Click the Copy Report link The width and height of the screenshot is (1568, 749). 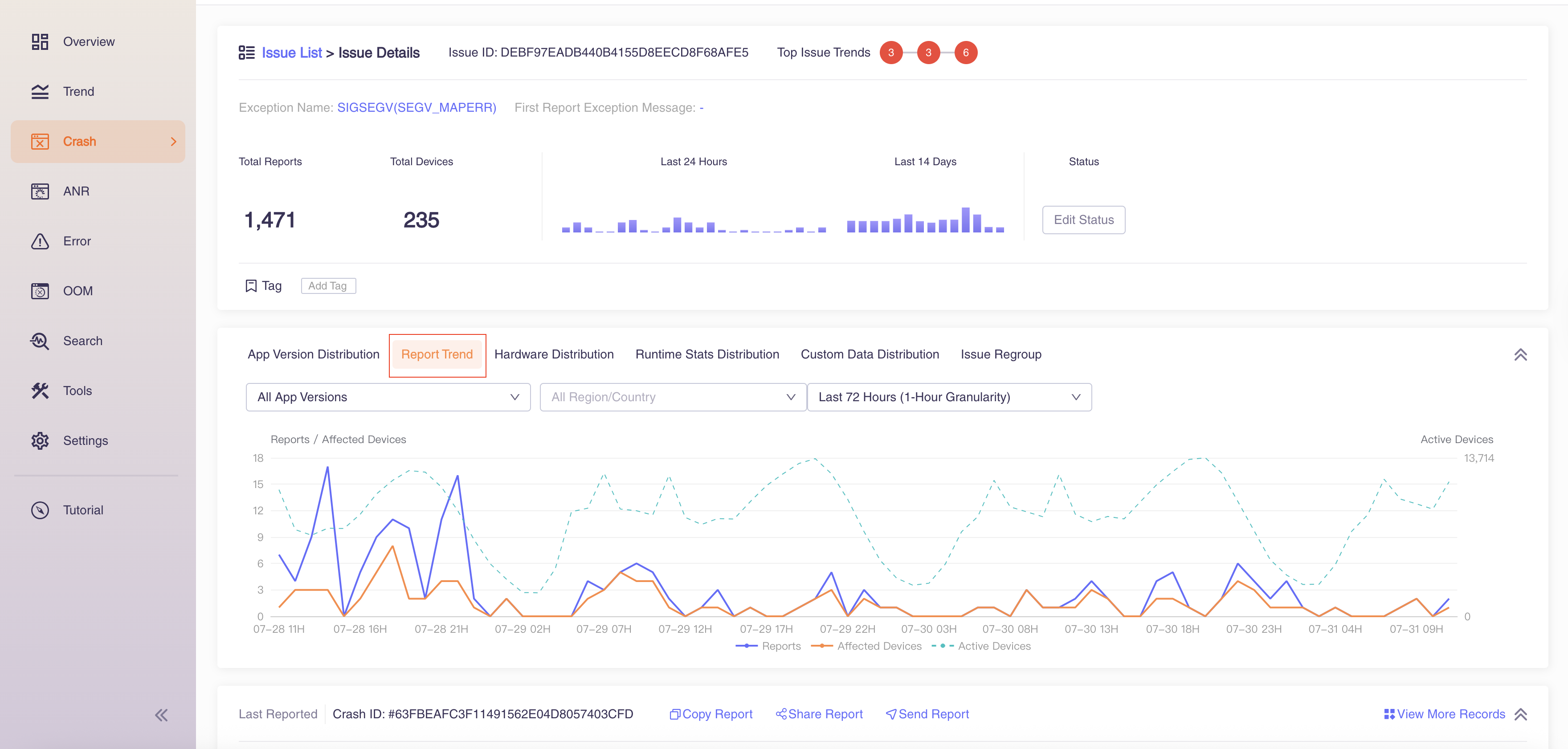click(x=717, y=714)
